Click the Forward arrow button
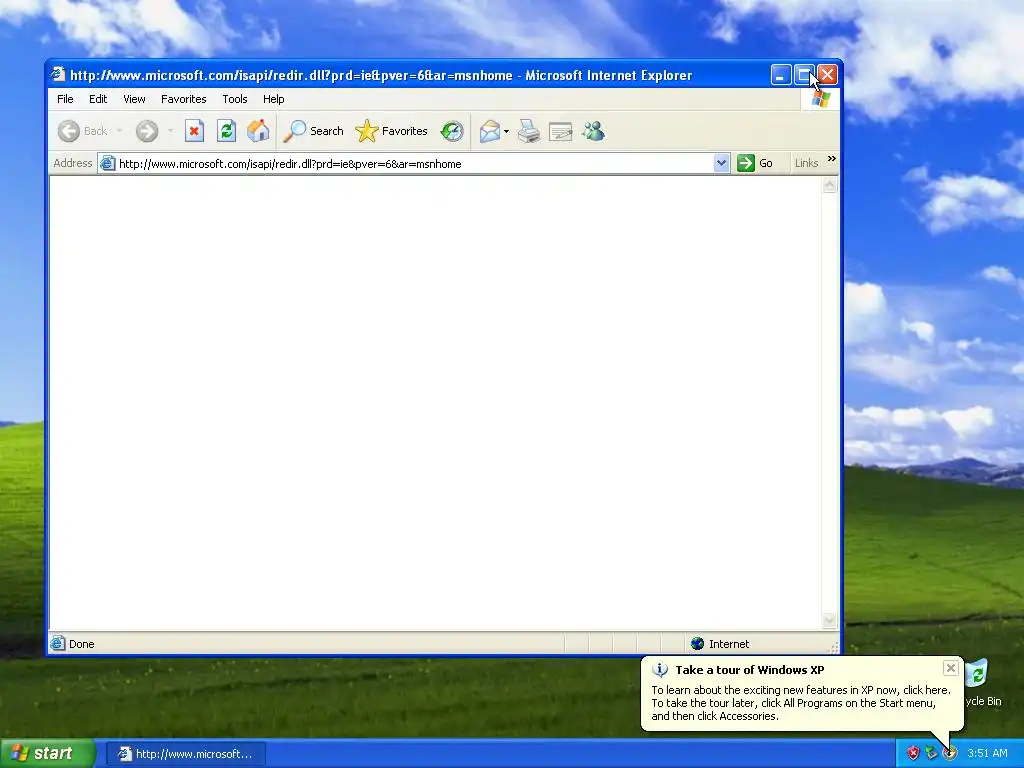 pos(147,131)
